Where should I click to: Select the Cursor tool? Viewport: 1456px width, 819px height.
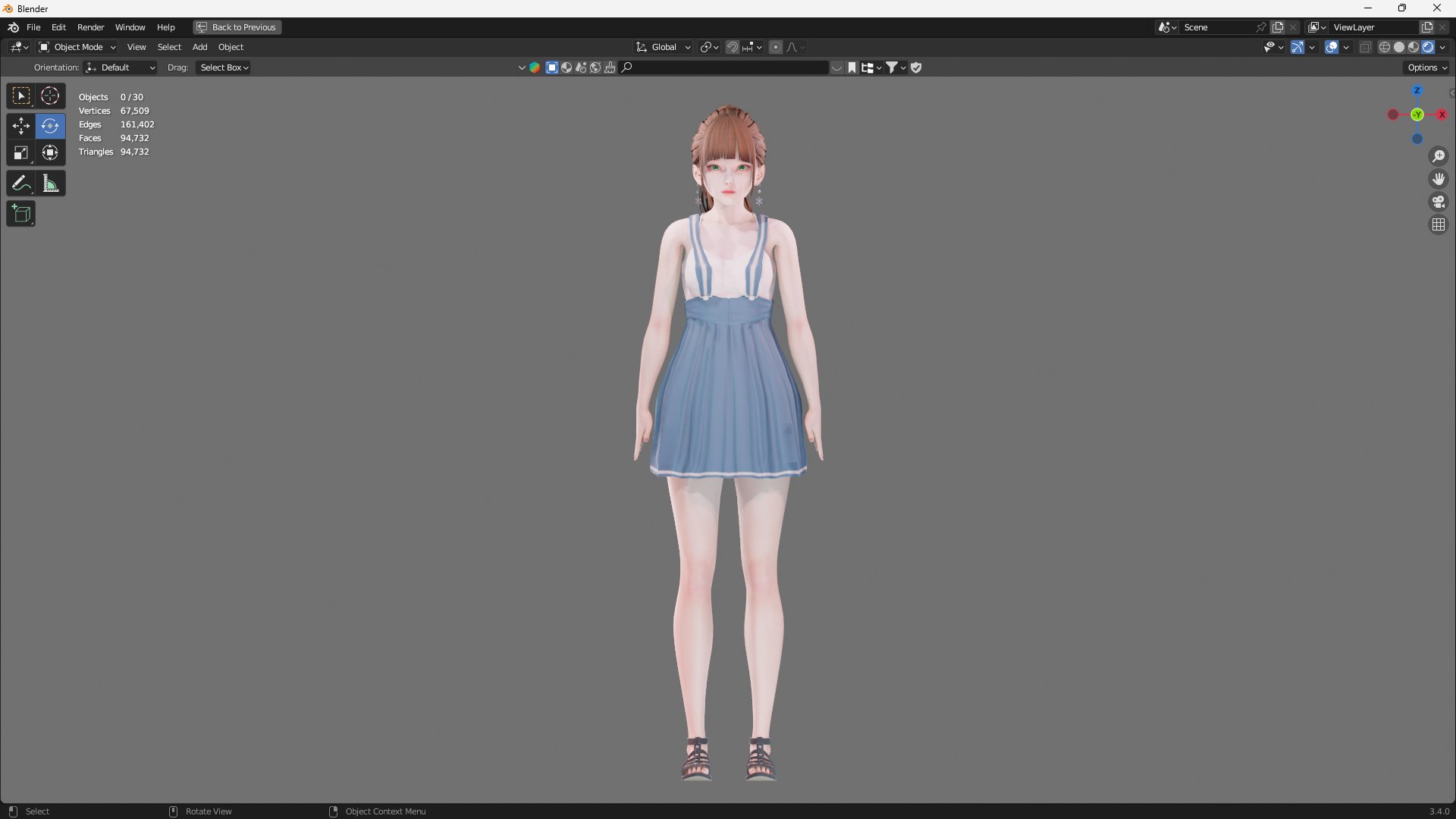pos(50,96)
